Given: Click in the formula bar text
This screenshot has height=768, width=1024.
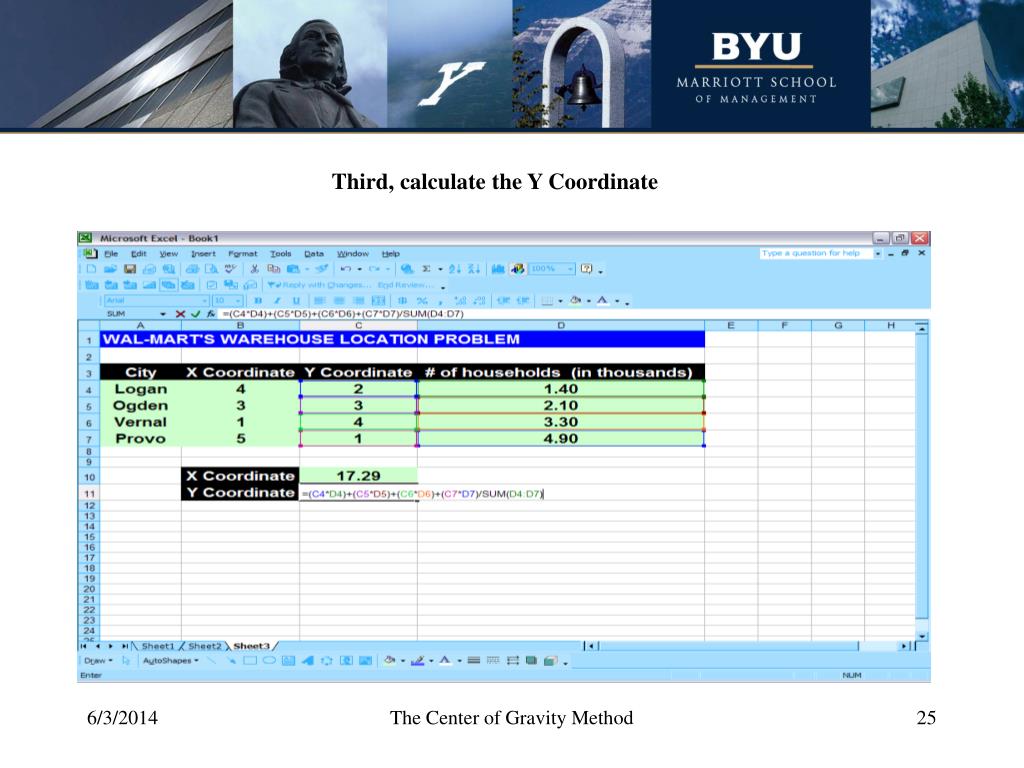Looking at the screenshot, I should tap(343, 314).
